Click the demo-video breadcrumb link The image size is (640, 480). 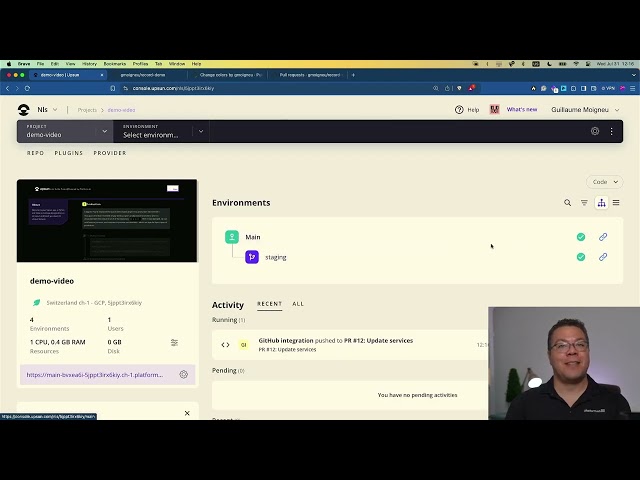pyautogui.click(x=121, y=110)
